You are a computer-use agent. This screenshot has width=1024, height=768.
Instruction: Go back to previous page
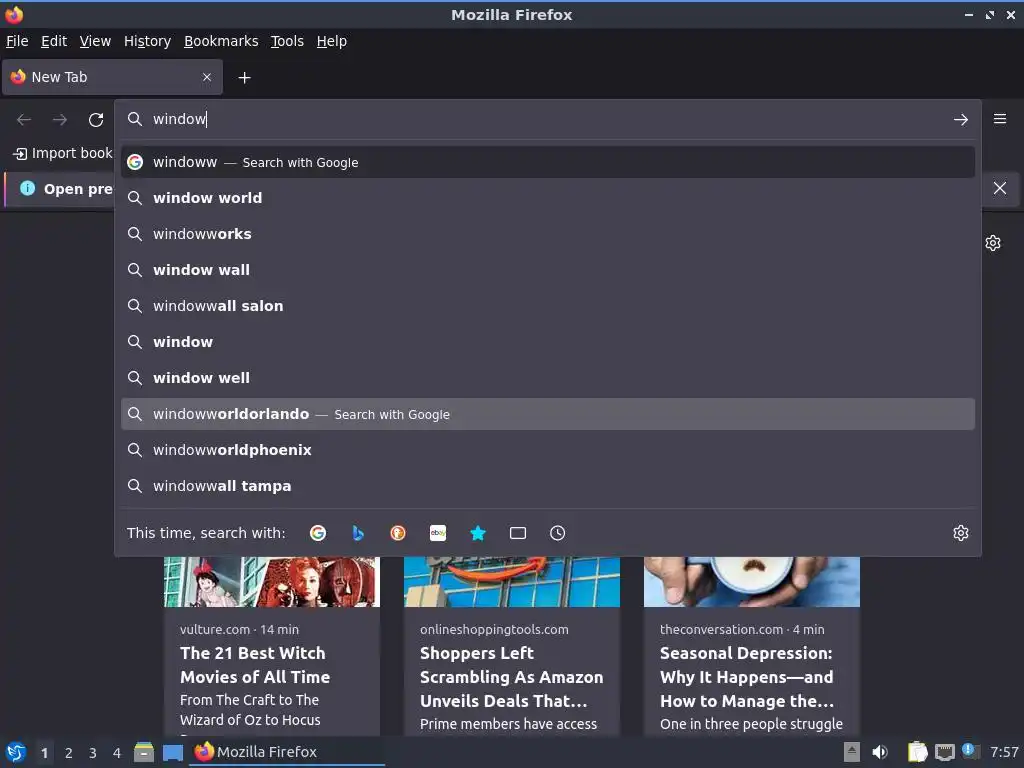[x=24, y=120]
